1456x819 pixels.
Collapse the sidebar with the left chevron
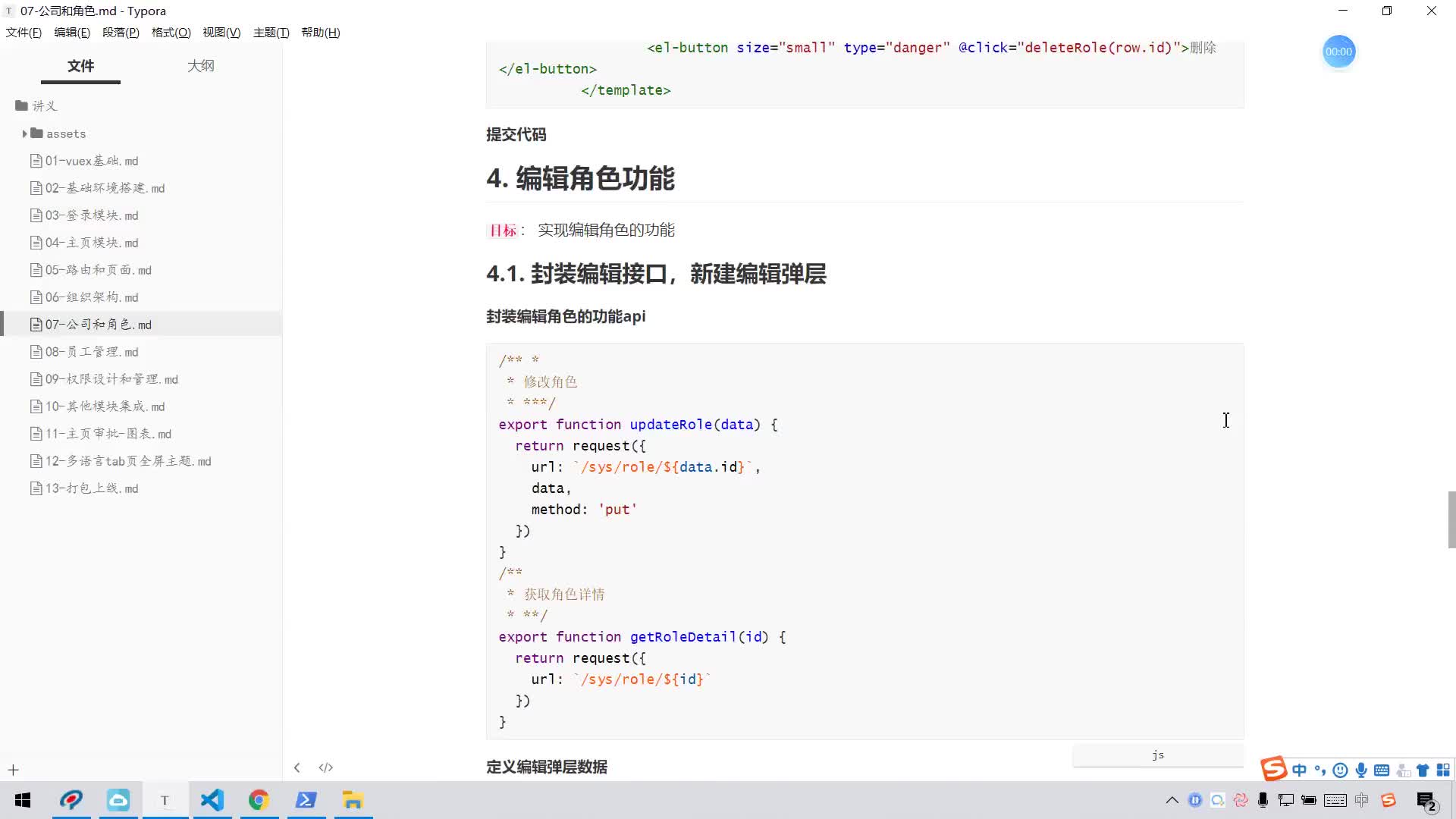click(297, 767)
